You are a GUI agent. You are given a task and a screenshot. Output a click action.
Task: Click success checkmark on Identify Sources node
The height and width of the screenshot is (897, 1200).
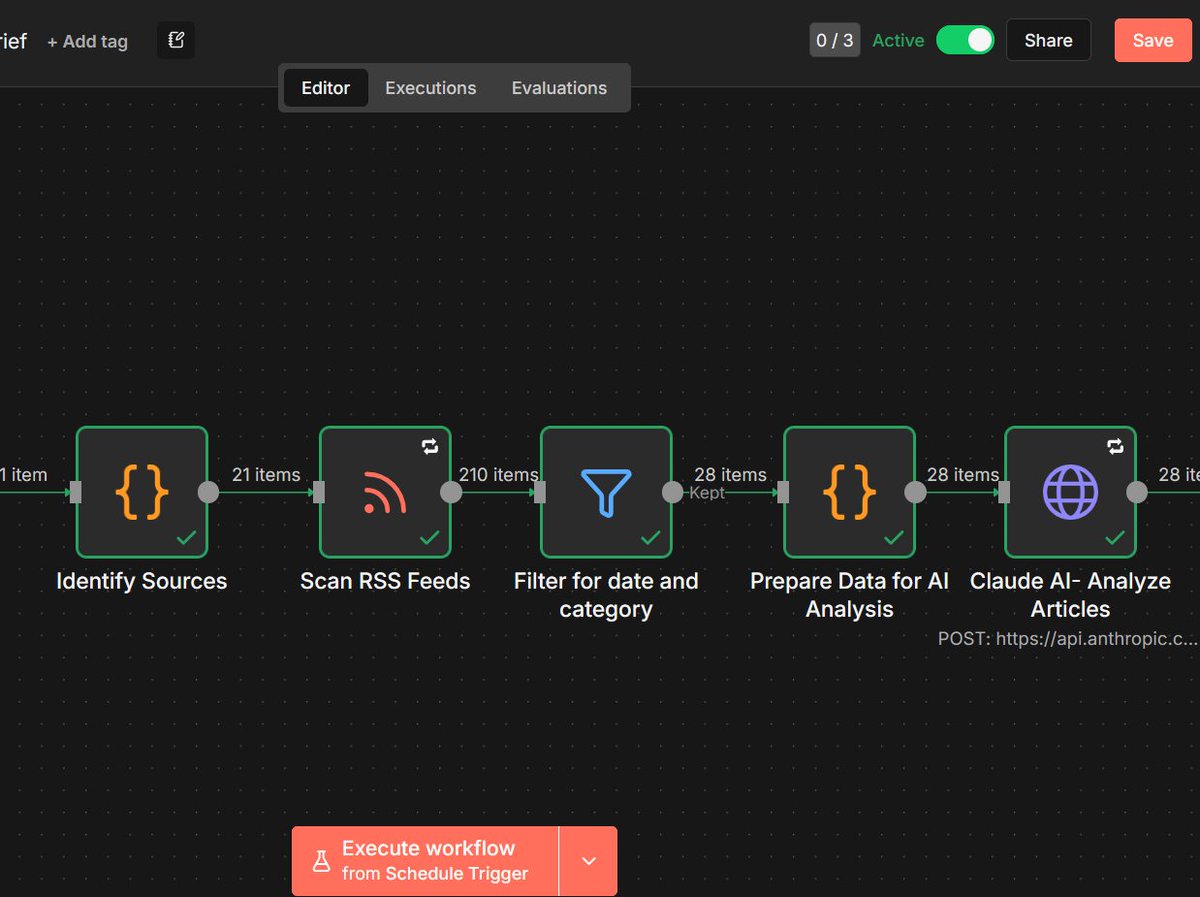[x=186, y=538]
